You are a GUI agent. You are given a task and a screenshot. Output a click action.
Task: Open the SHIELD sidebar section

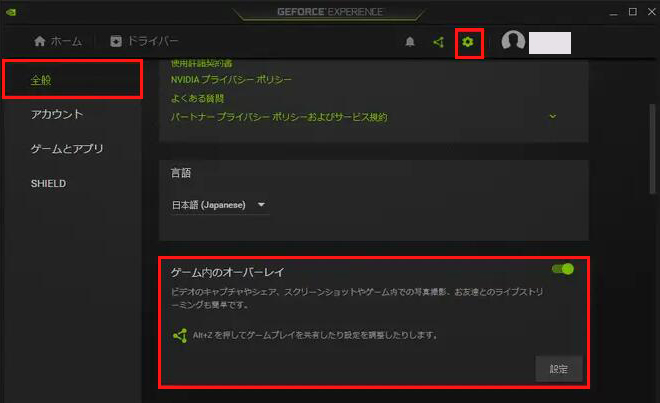(x=48, y=184)
